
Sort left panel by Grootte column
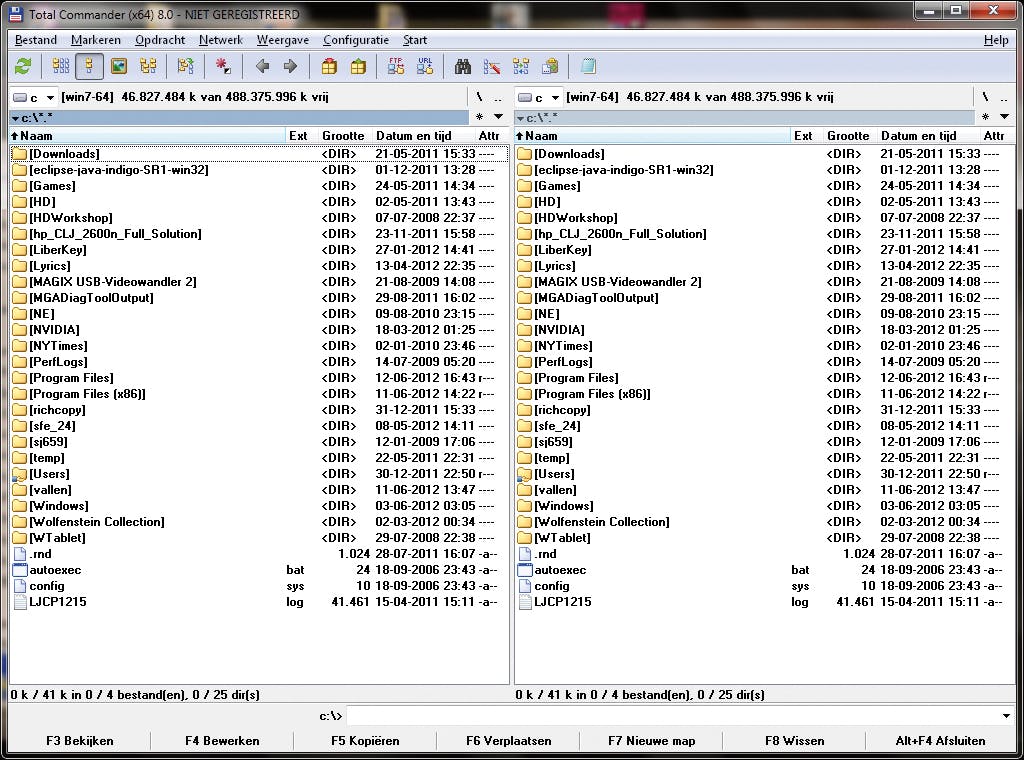tap(343, 136)
